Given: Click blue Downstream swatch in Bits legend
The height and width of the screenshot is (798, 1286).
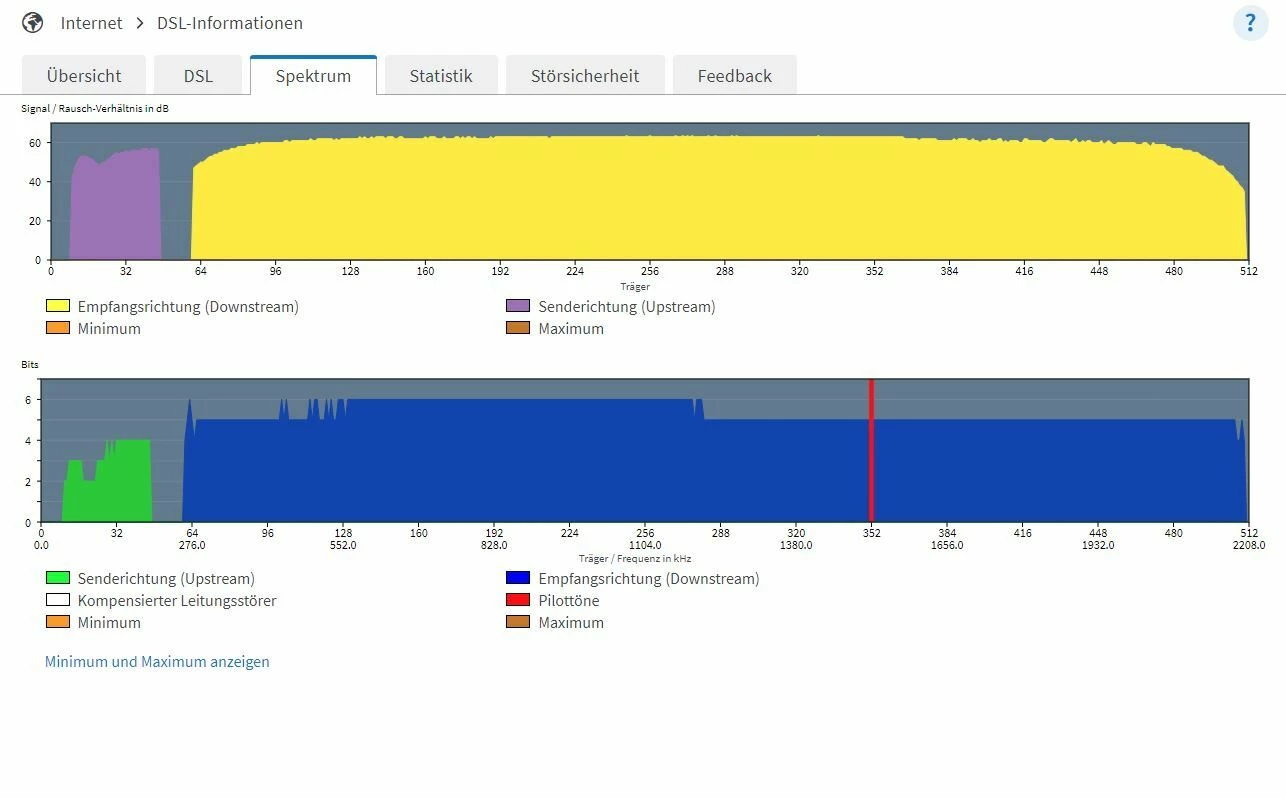Looking at the screenshot, I should point(518,578).
